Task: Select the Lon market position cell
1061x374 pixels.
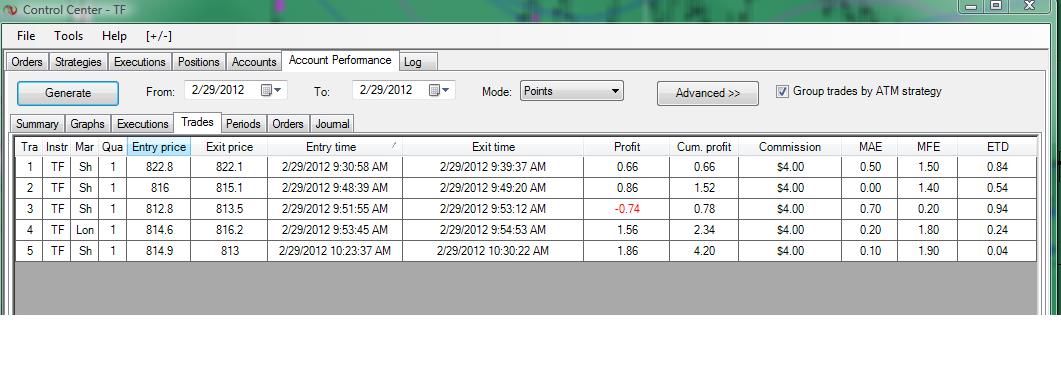Action: 85,230
